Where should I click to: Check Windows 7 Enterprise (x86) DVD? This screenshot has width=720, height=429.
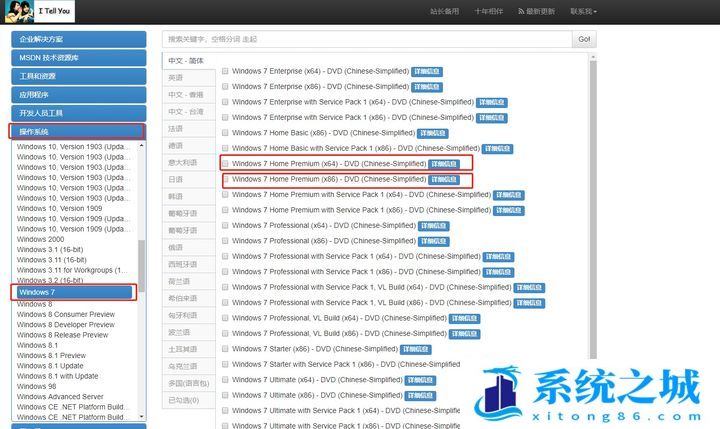tap(225, 86)
